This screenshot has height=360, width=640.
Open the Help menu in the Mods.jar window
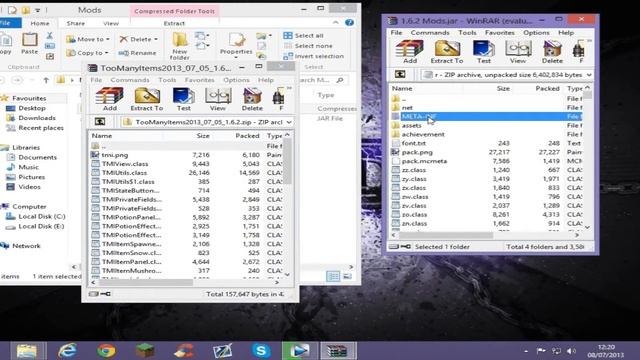(x=566, y=33)
